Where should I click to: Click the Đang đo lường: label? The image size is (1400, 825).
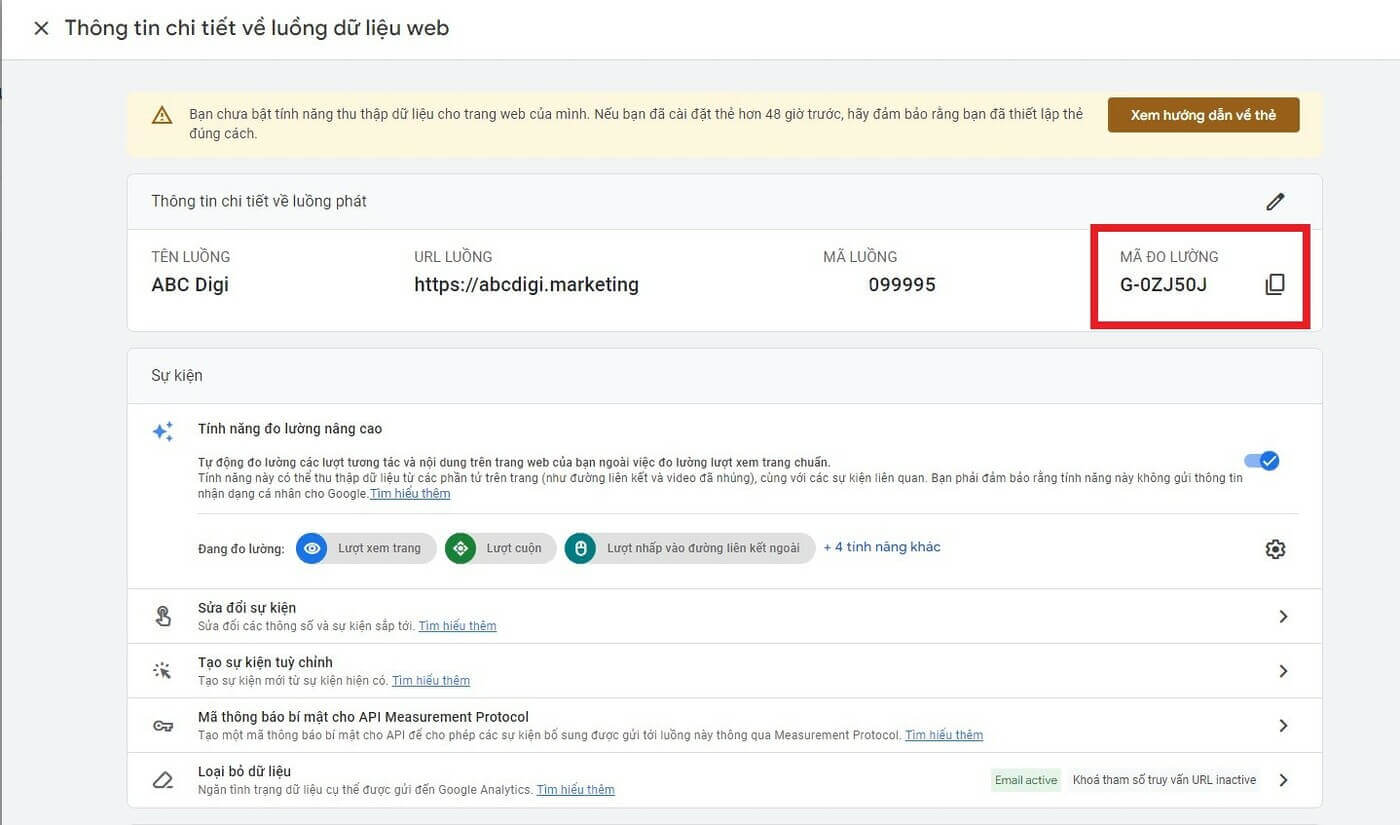pyautogui.click(x=241, y=549)
